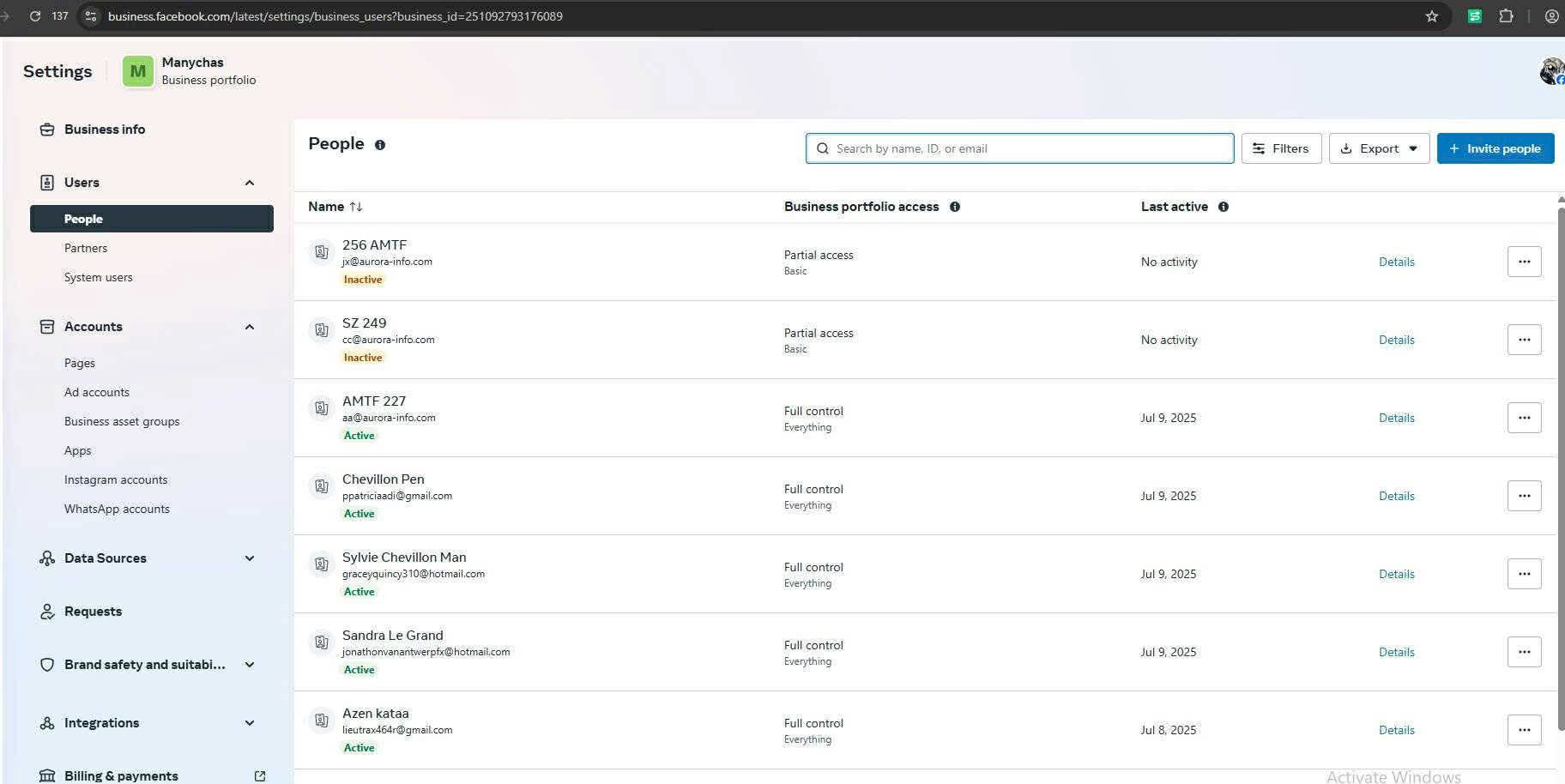Reload the browser page
The height and width of the screenshot is (784, 1565).
[35, 16]
